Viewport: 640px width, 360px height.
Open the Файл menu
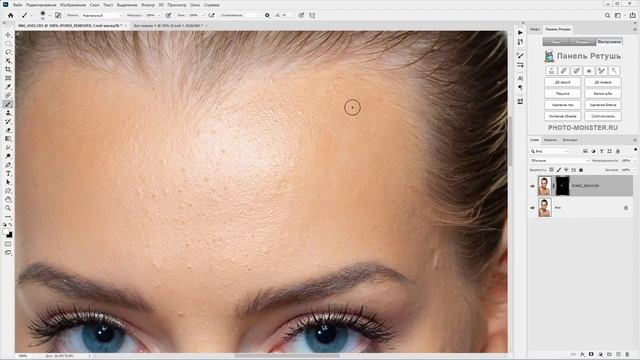pos(18,5)
